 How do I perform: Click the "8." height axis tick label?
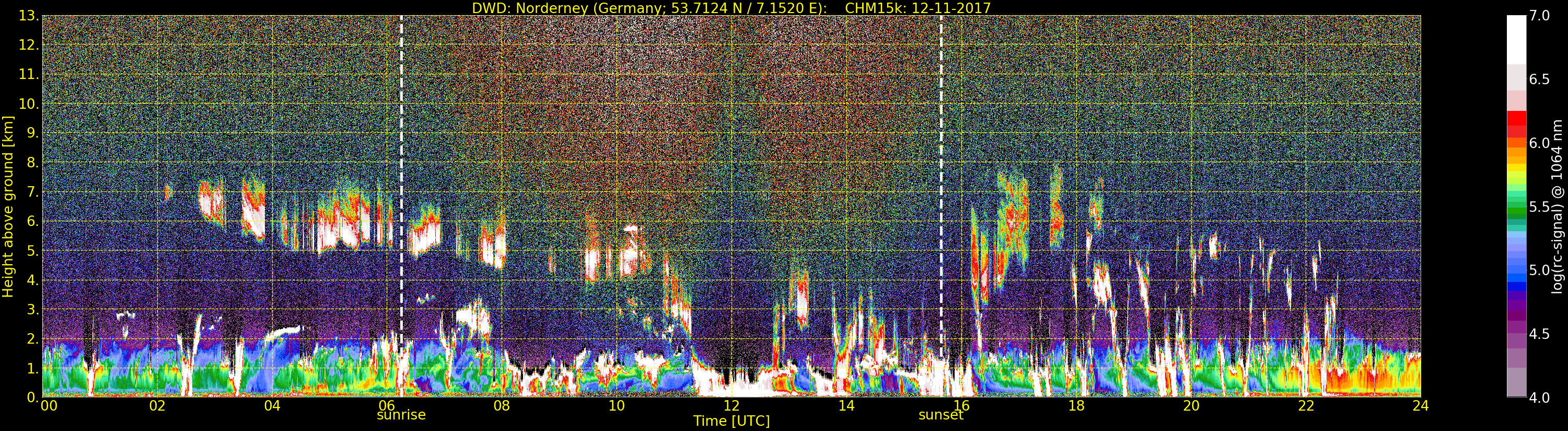click(x=33, y=162)
